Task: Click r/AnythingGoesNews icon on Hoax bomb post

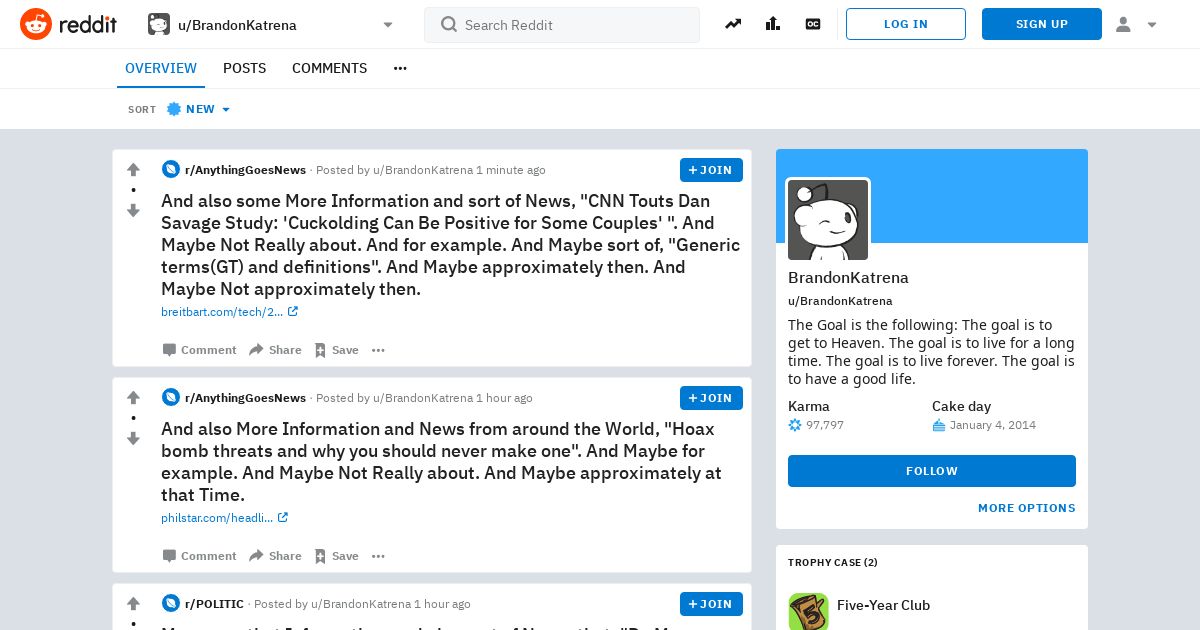Action: (171, 398)
